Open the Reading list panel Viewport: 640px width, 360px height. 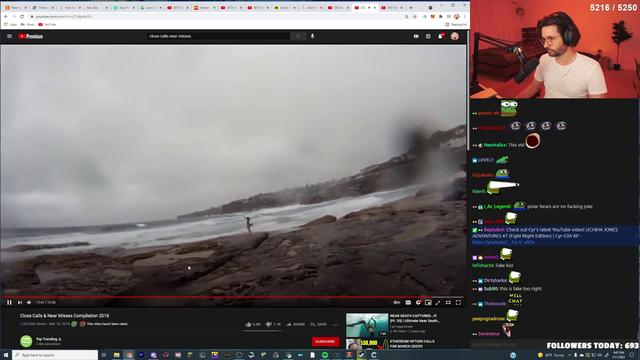pyautogui.click(x=456, y=24)
